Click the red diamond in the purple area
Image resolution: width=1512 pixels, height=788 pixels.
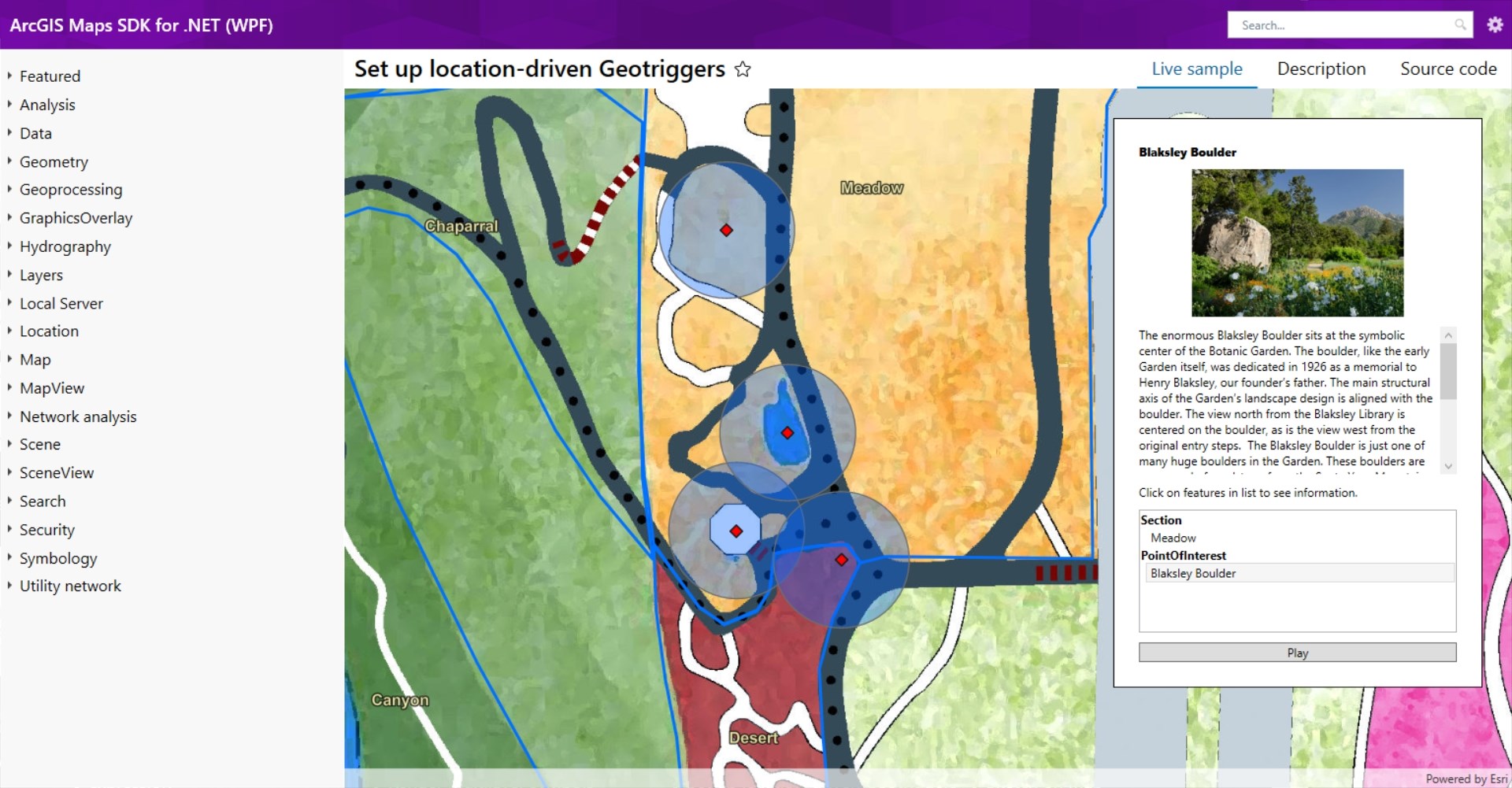pyautogui.click(x=841, y=559)
